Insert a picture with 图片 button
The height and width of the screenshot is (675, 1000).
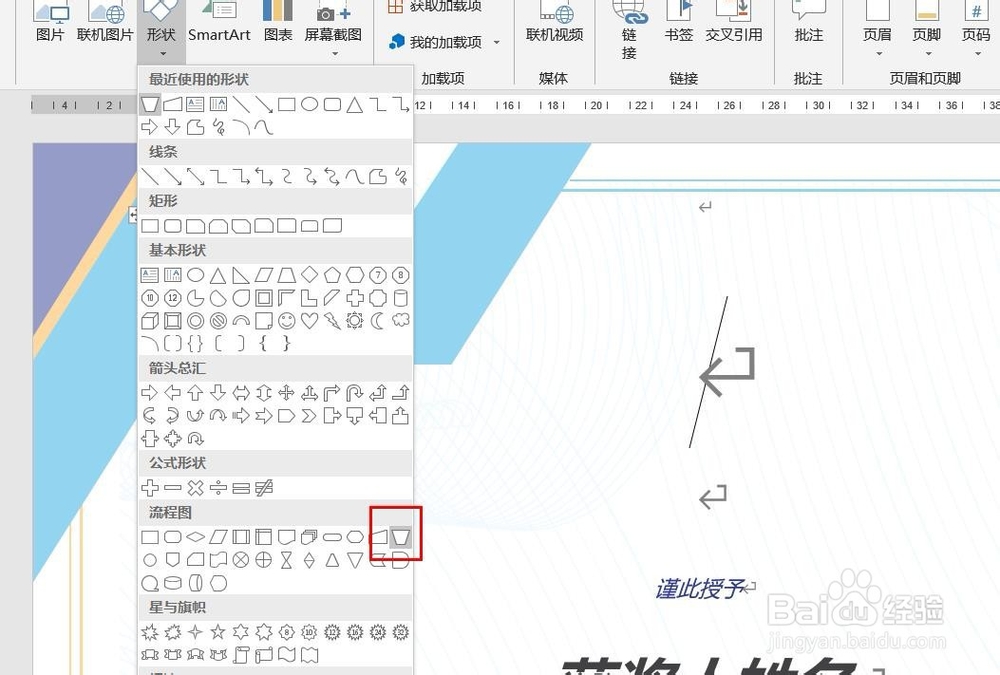click(x=50, y=22)
